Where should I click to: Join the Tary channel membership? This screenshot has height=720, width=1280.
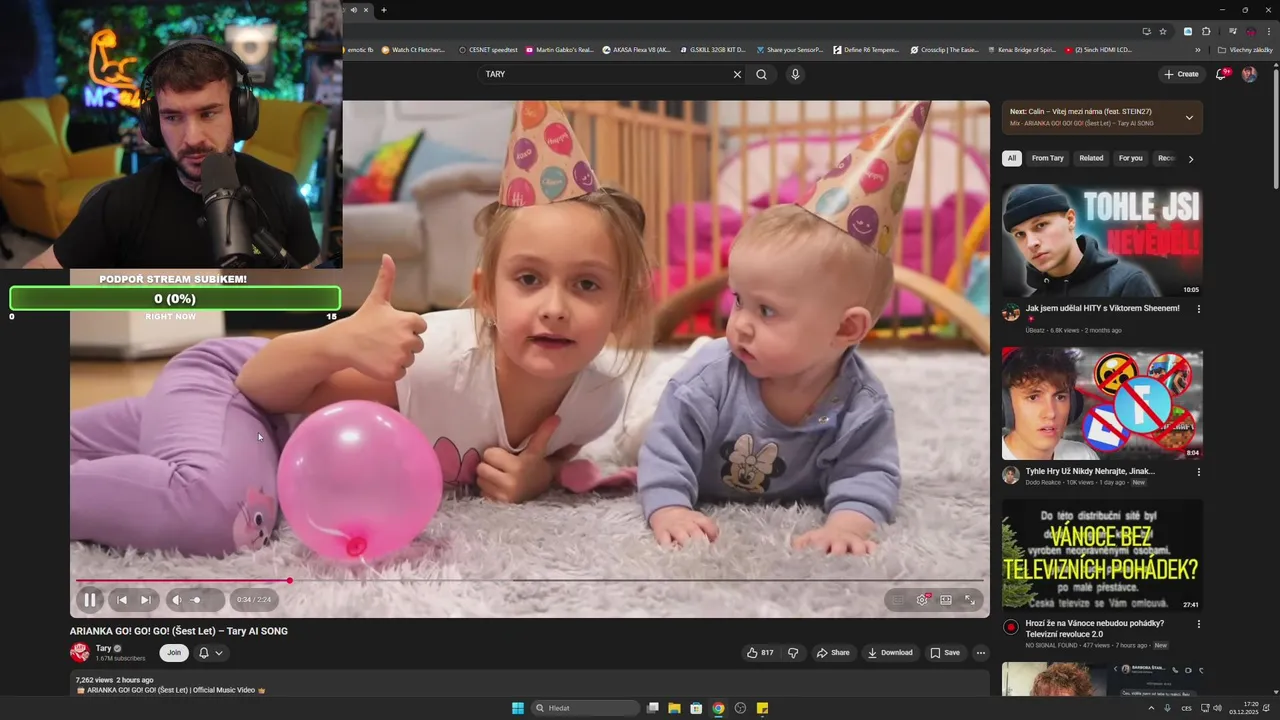pyautogui.click(x=174, y=653)
